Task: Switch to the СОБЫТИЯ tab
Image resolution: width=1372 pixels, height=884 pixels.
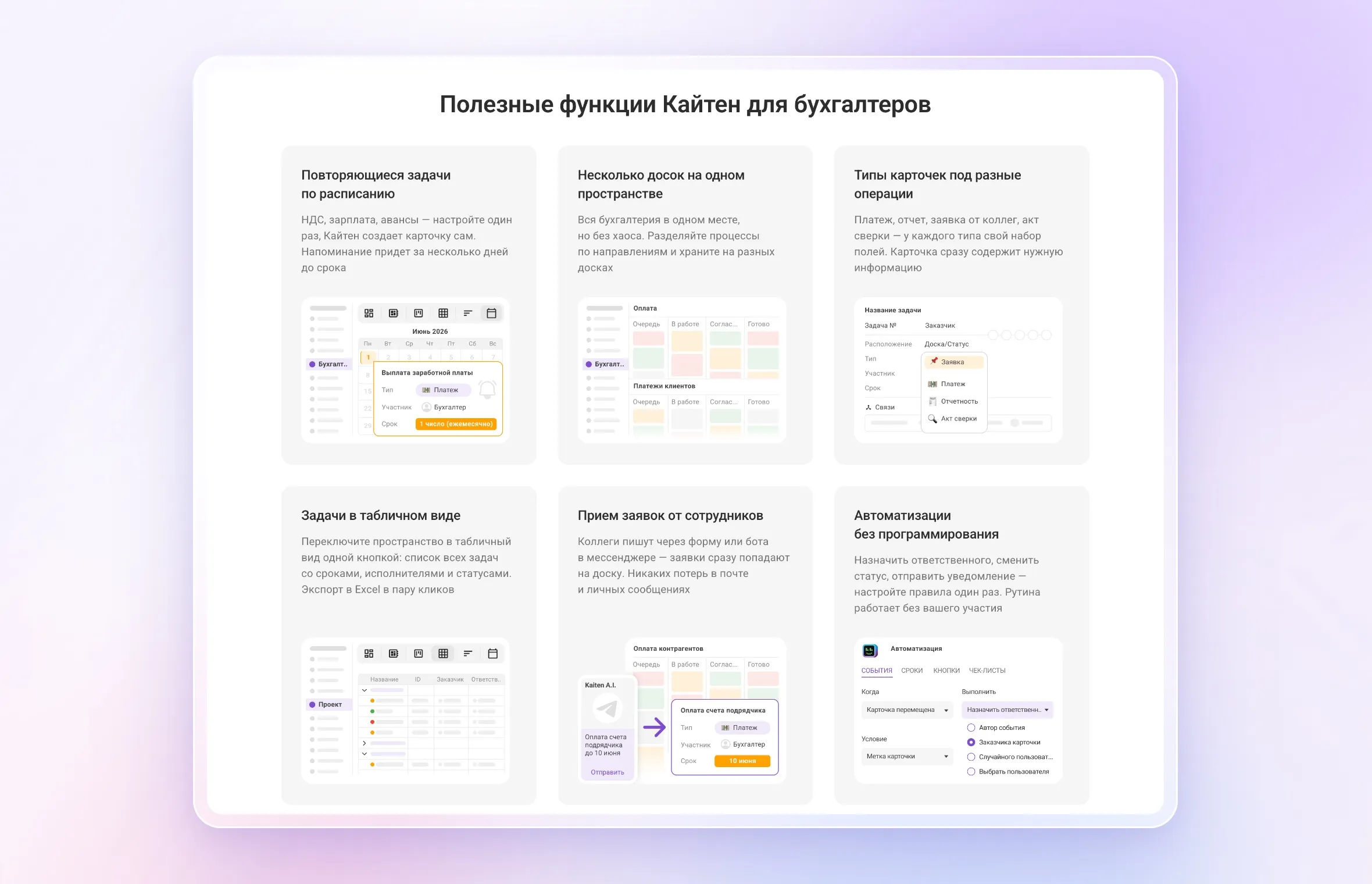Action: 877,671
